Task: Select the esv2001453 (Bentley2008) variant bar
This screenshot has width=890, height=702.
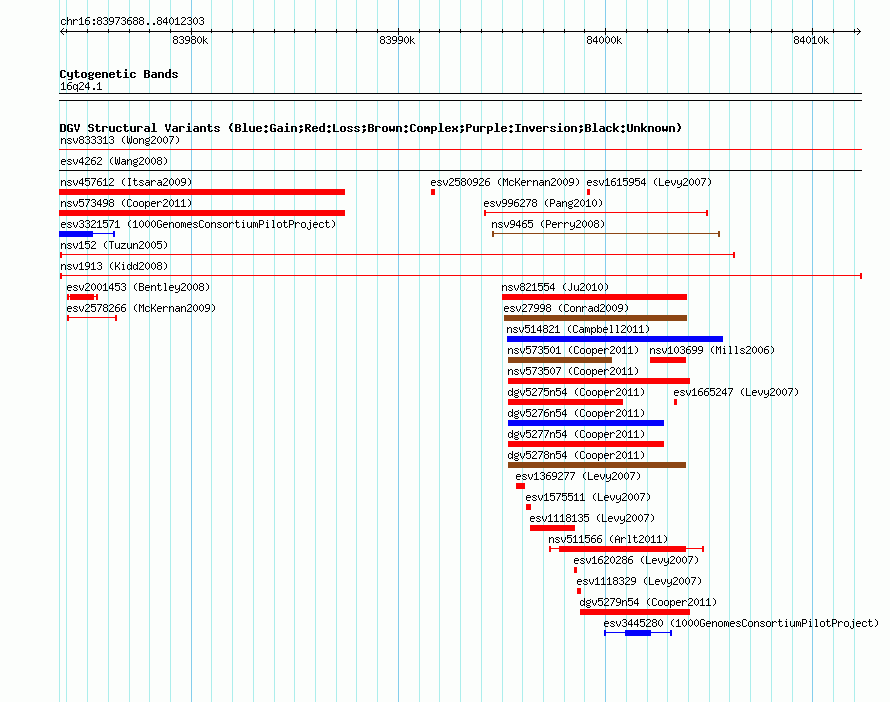Action: point(82,297)
